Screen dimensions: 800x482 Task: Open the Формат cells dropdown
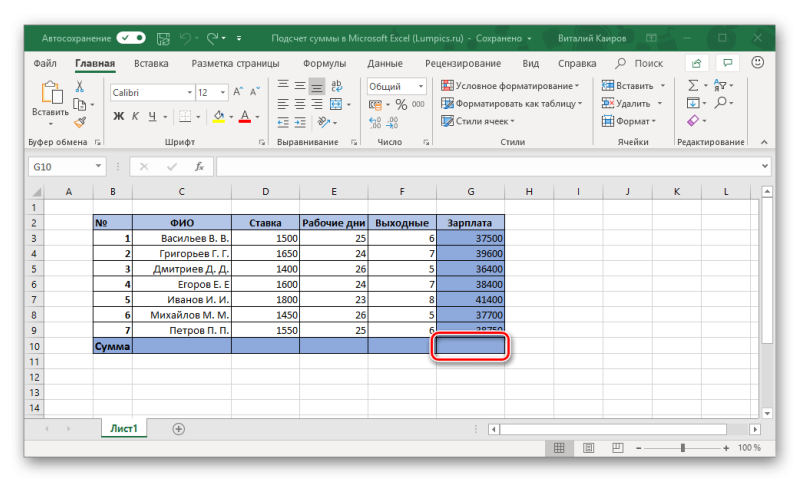629,121
